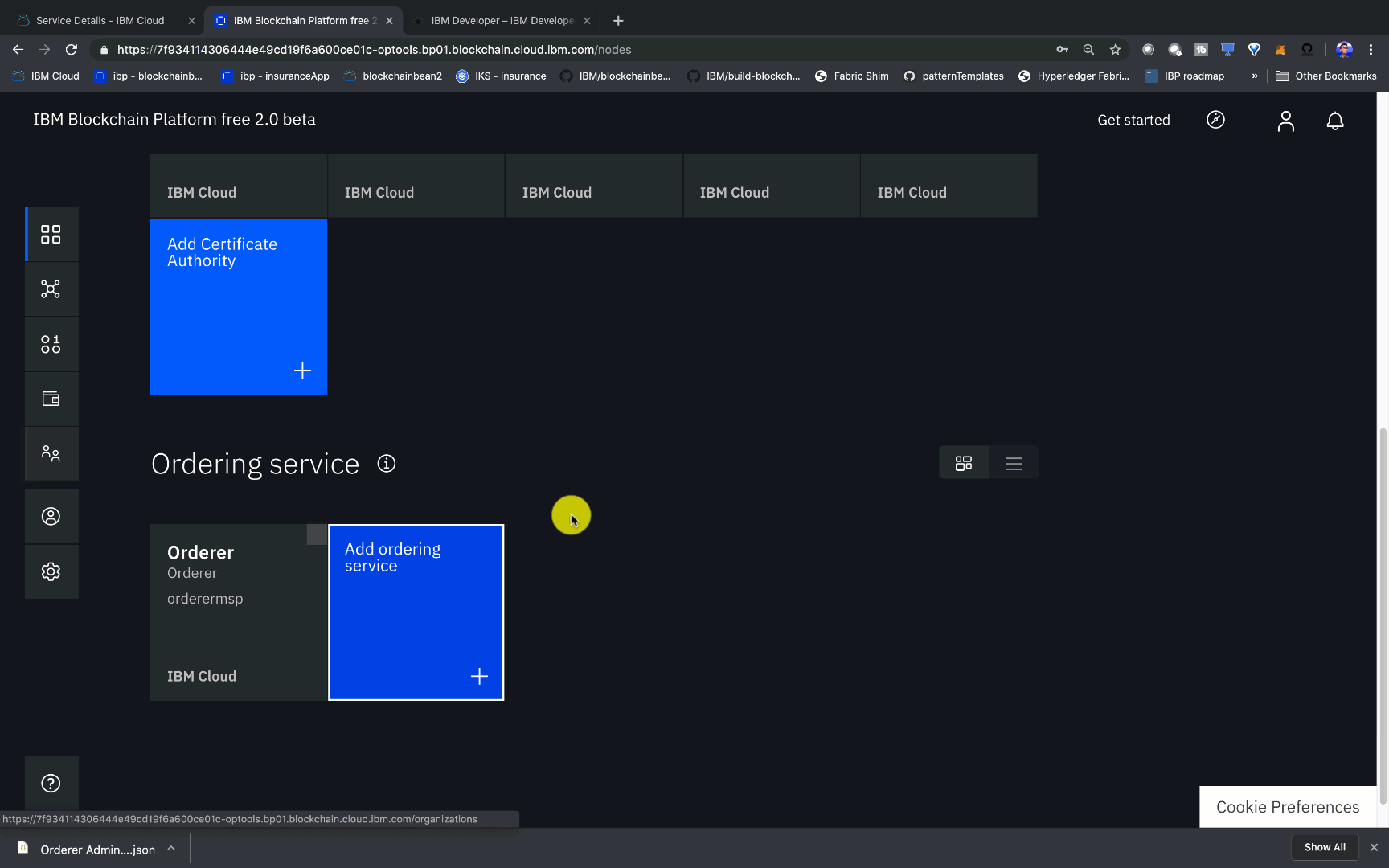Open the patternTemplates bookmark
This screenshot has width=1389, height=868.
click(953, 76)
